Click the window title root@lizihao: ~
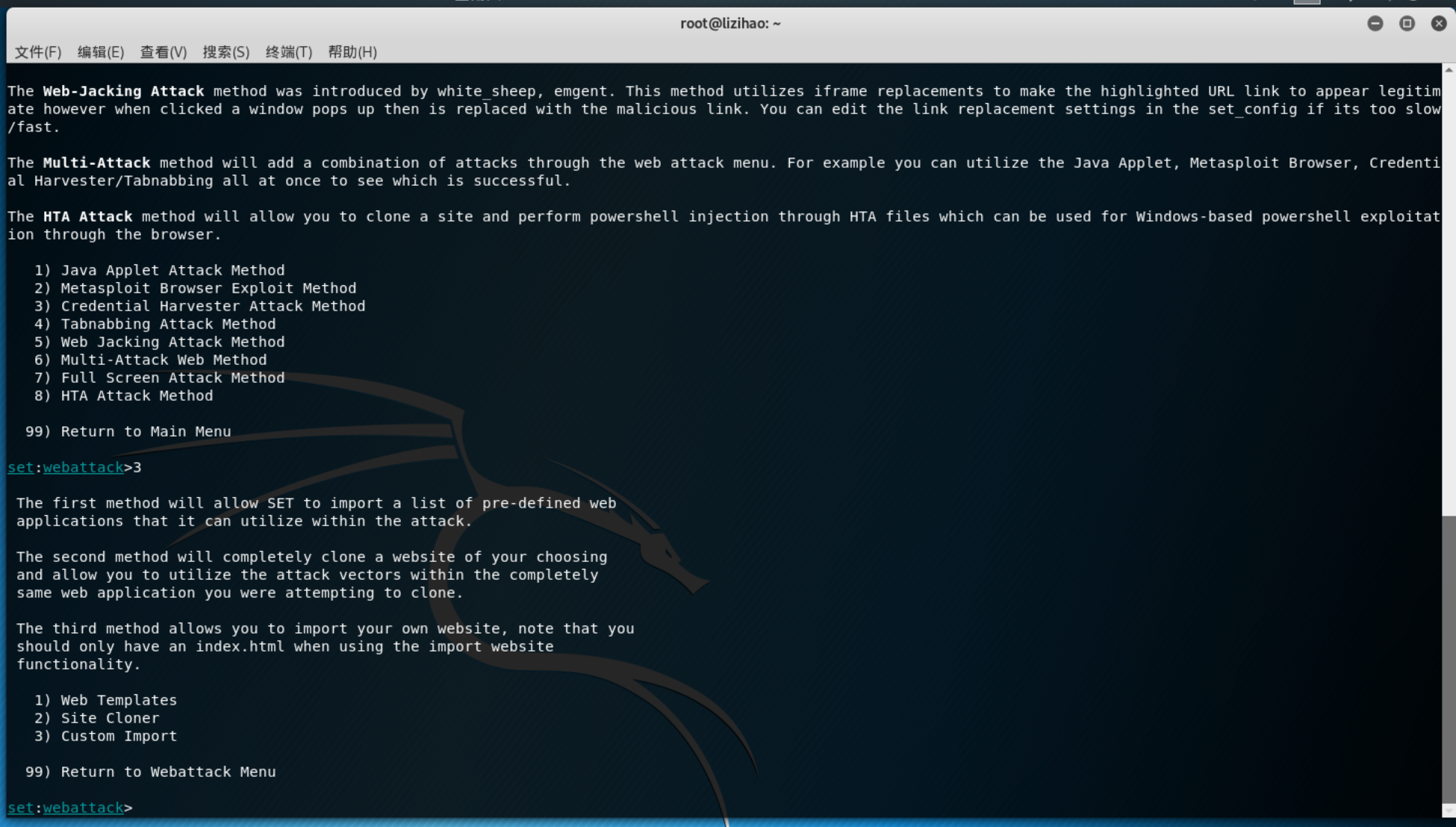The width and height of the screenshot is (1456, 827). pyautogui.click(x=730, y=23)
